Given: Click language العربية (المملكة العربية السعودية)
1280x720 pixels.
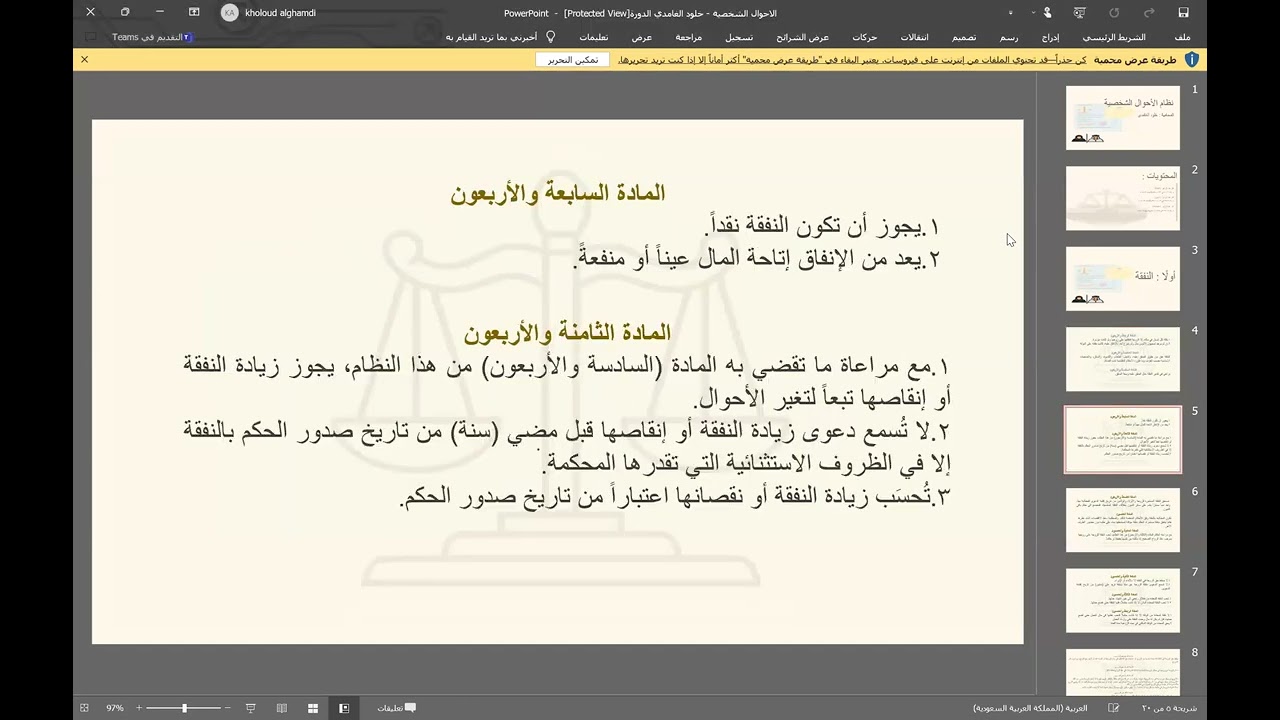Looking at the screenshot, I should (1030, 708).
